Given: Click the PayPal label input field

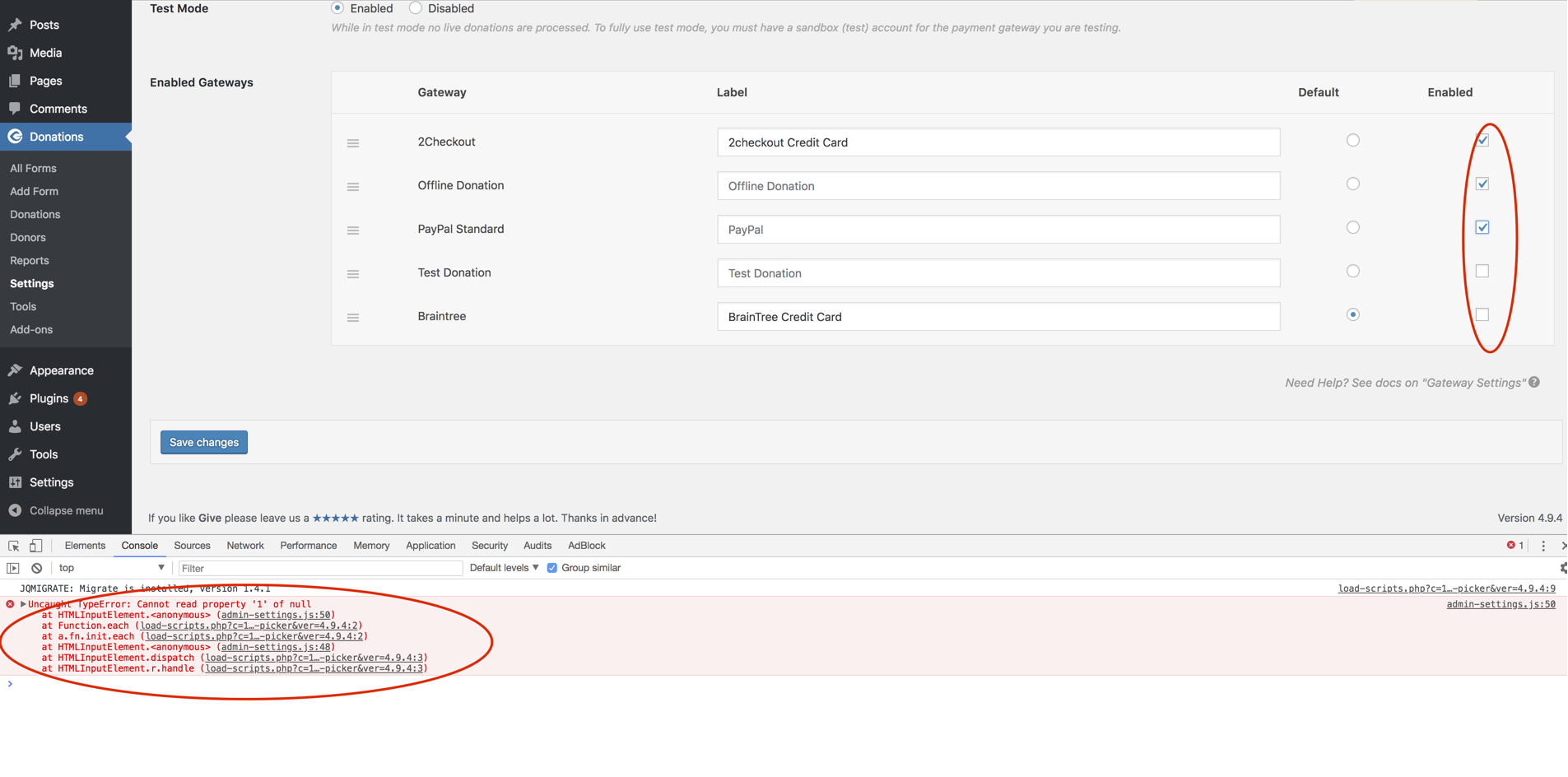Looking at the screenshot, I should point(998,230).
